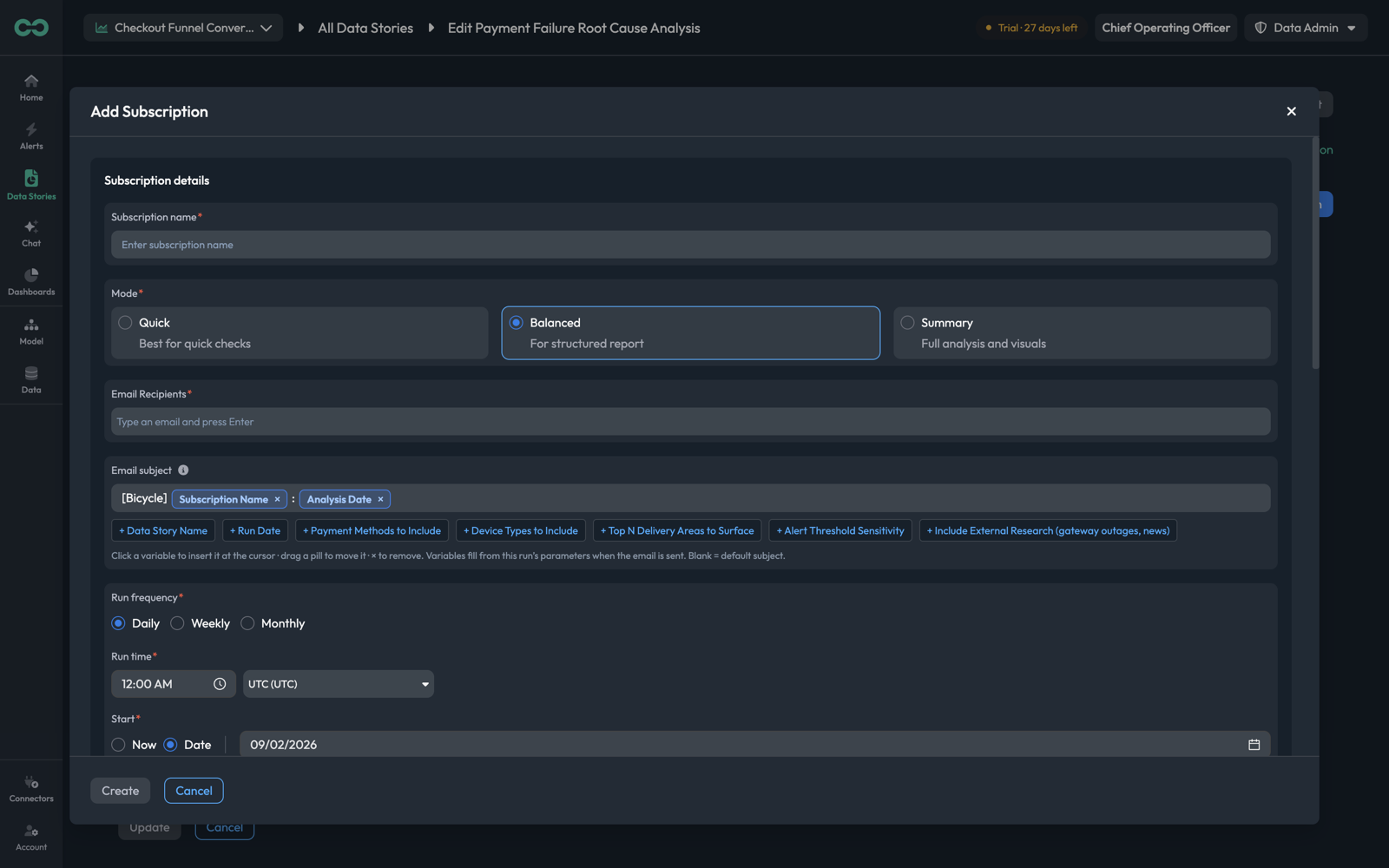Click Cancel in the Add Subscription dialog
Screen dimensions: 1389x868
point(194,791)
